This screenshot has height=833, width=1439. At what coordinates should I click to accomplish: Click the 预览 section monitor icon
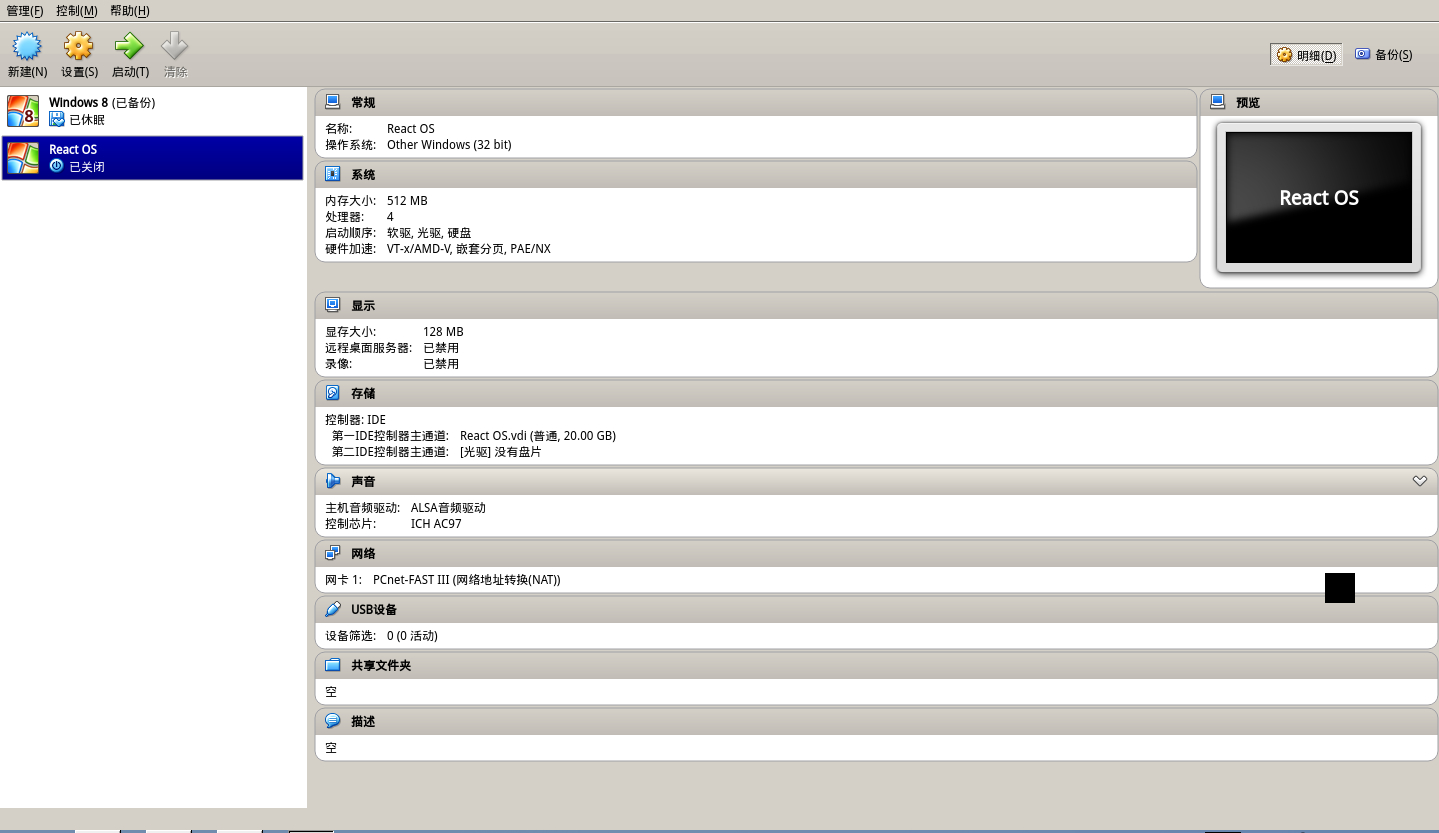pos(1217,102)
